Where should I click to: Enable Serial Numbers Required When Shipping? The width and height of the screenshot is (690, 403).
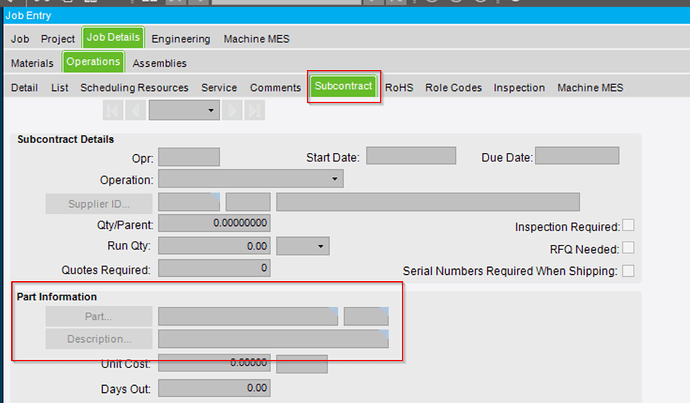click(x=628, y=271)
